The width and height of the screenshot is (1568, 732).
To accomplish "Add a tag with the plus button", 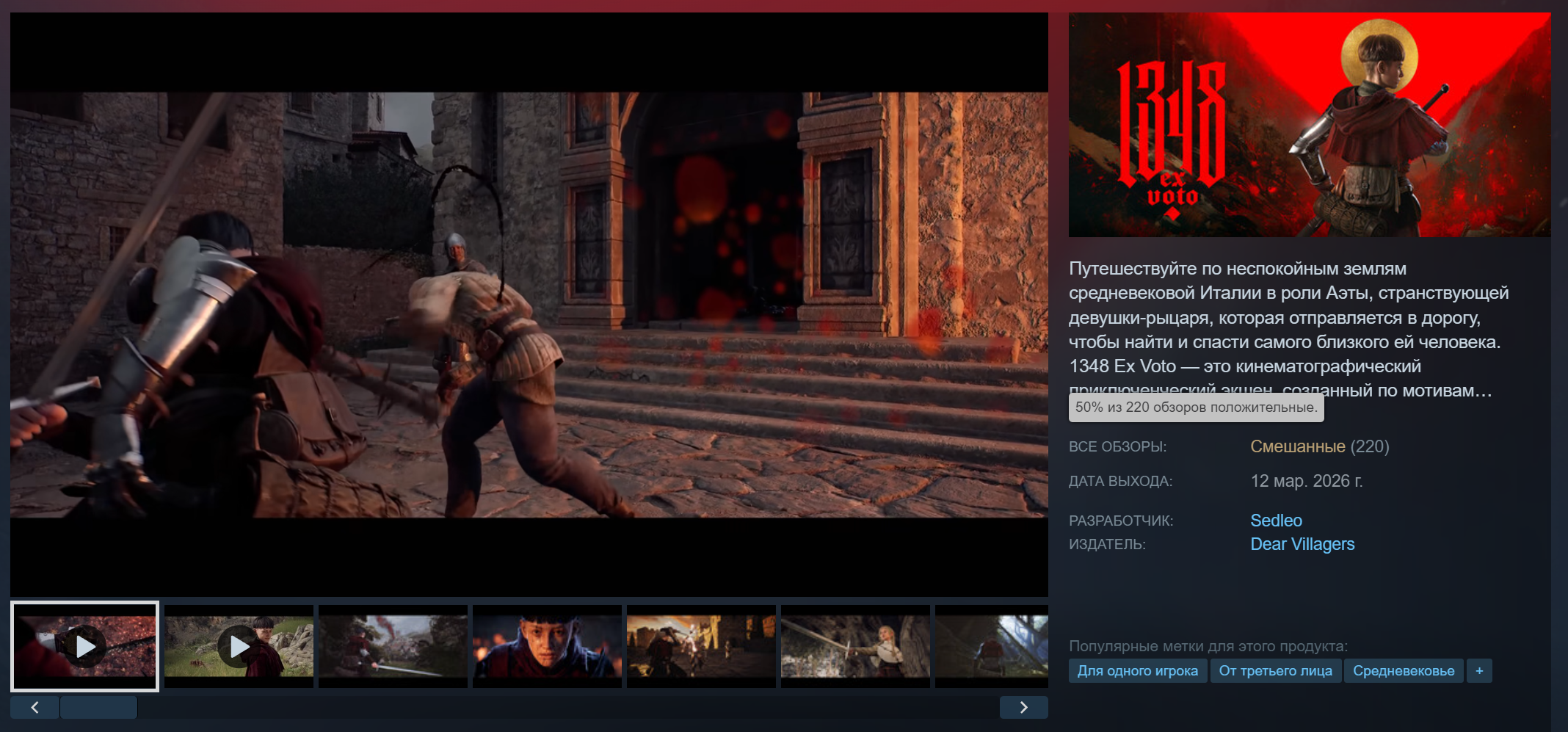I will click(x=1479, y=671).
